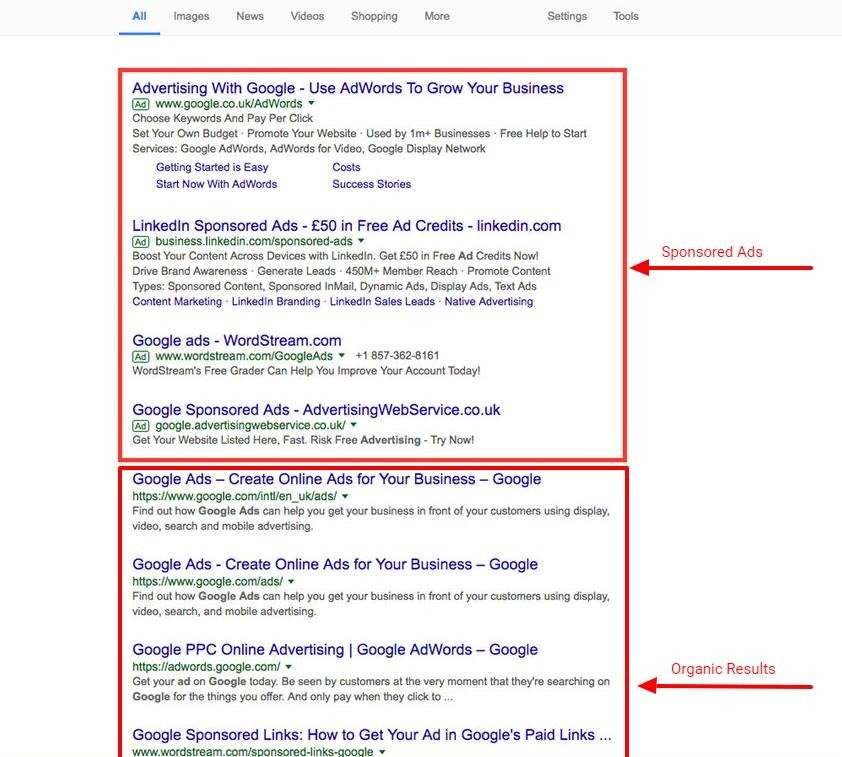Expand dropdown arrow after google.advertisingwebservice.co.uk/
This screenshot has height=757, width=842.
pos(354,425)
